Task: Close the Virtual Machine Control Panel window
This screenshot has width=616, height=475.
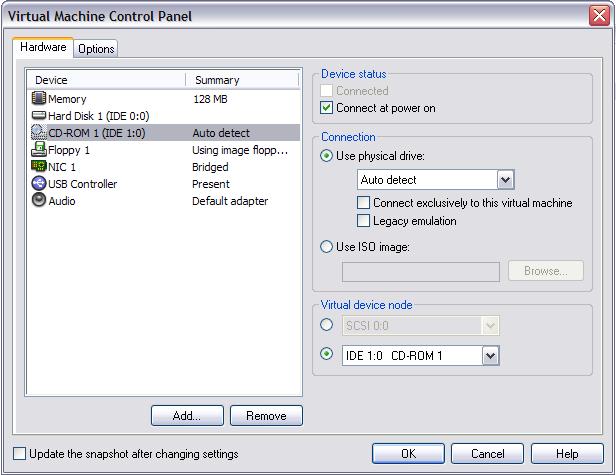Action: click(x=599, y=15)
